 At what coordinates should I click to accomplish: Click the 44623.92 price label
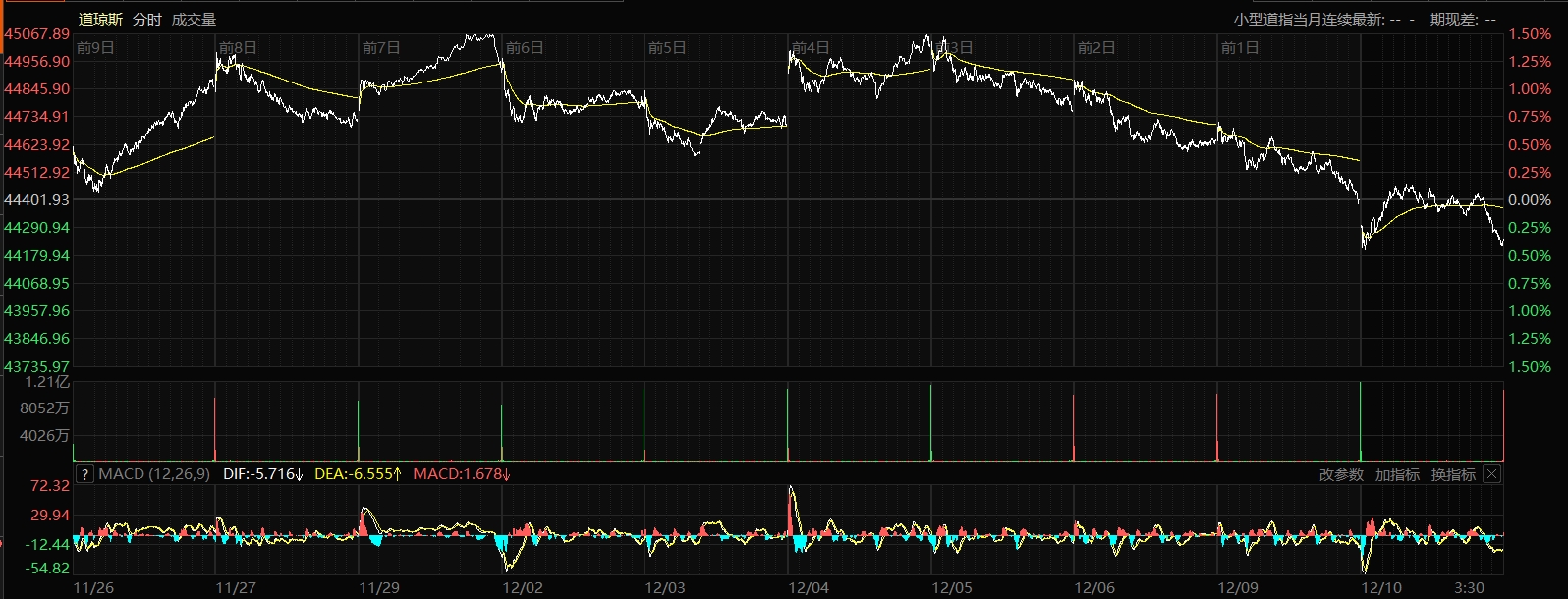pos(36,144)
